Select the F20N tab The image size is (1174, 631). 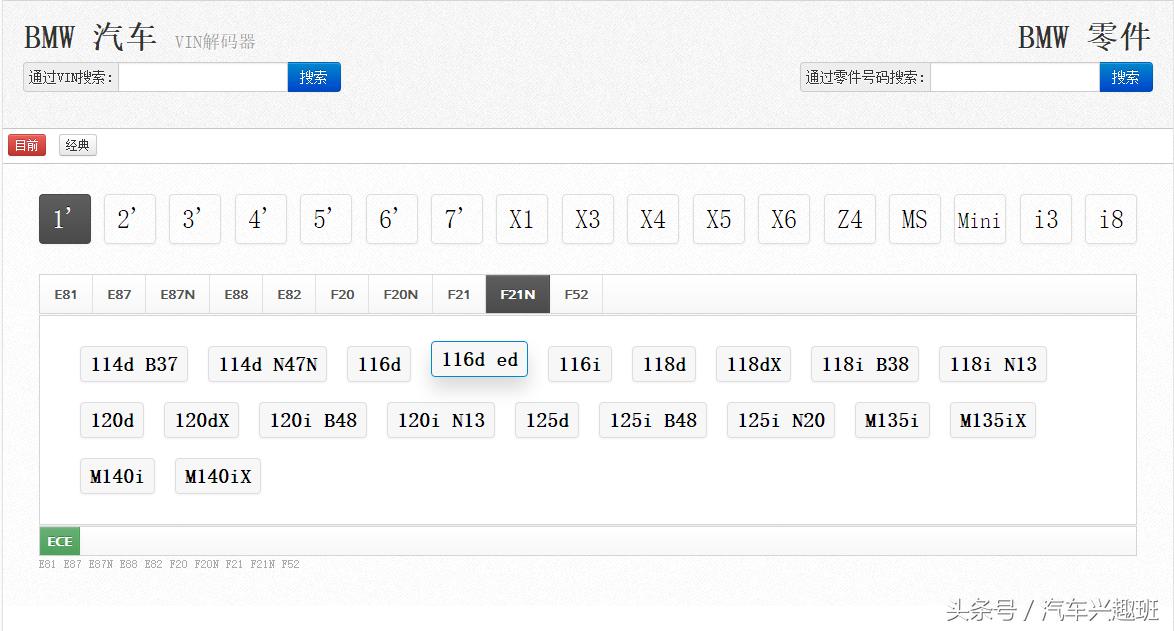click(401, 294)
